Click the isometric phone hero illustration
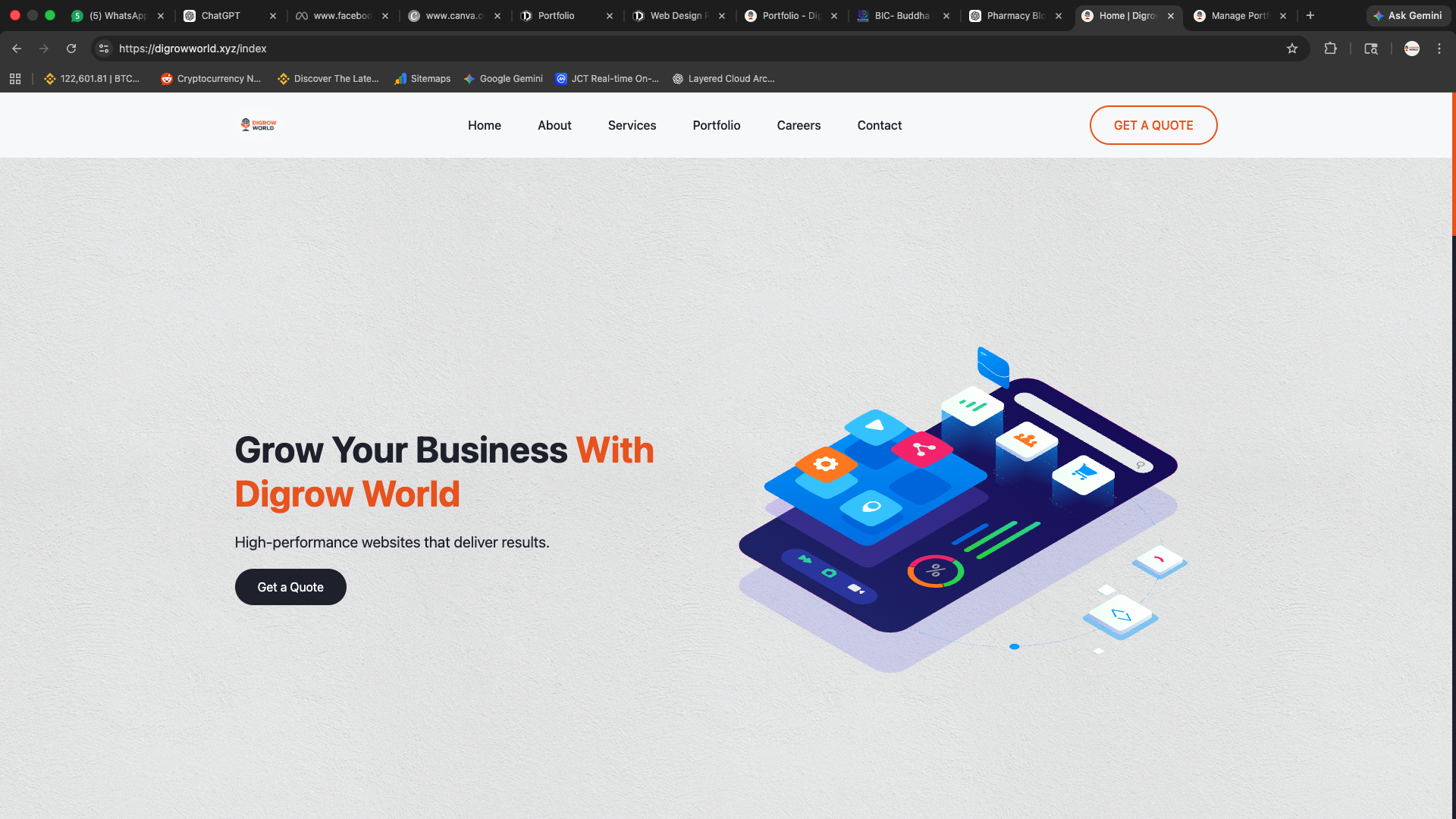Viewport: 1456px width, 819px height. pyautogui.click(x=963, y=510)
